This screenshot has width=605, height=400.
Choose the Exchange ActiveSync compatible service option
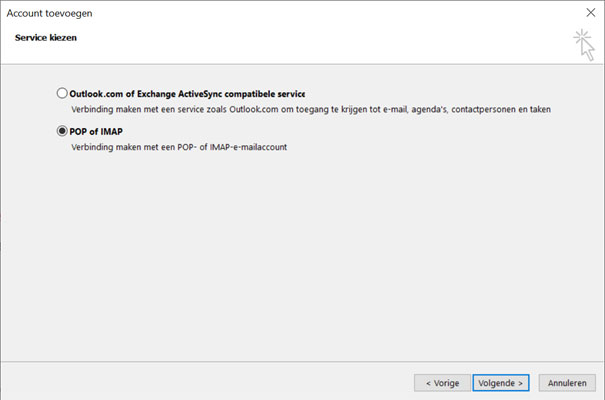pos(62,93)
